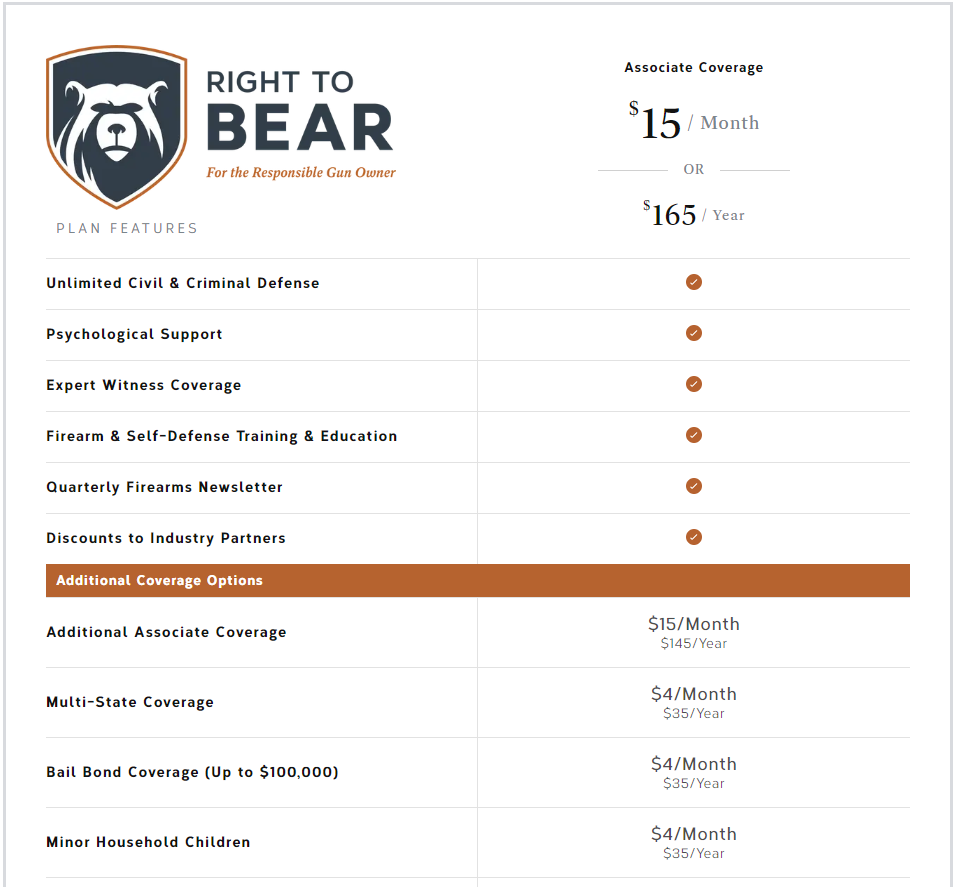This screenshot has width=958, height=887.
Task: Click Additional Associate Coverage $15/Month price
Action: click(693, 624)
